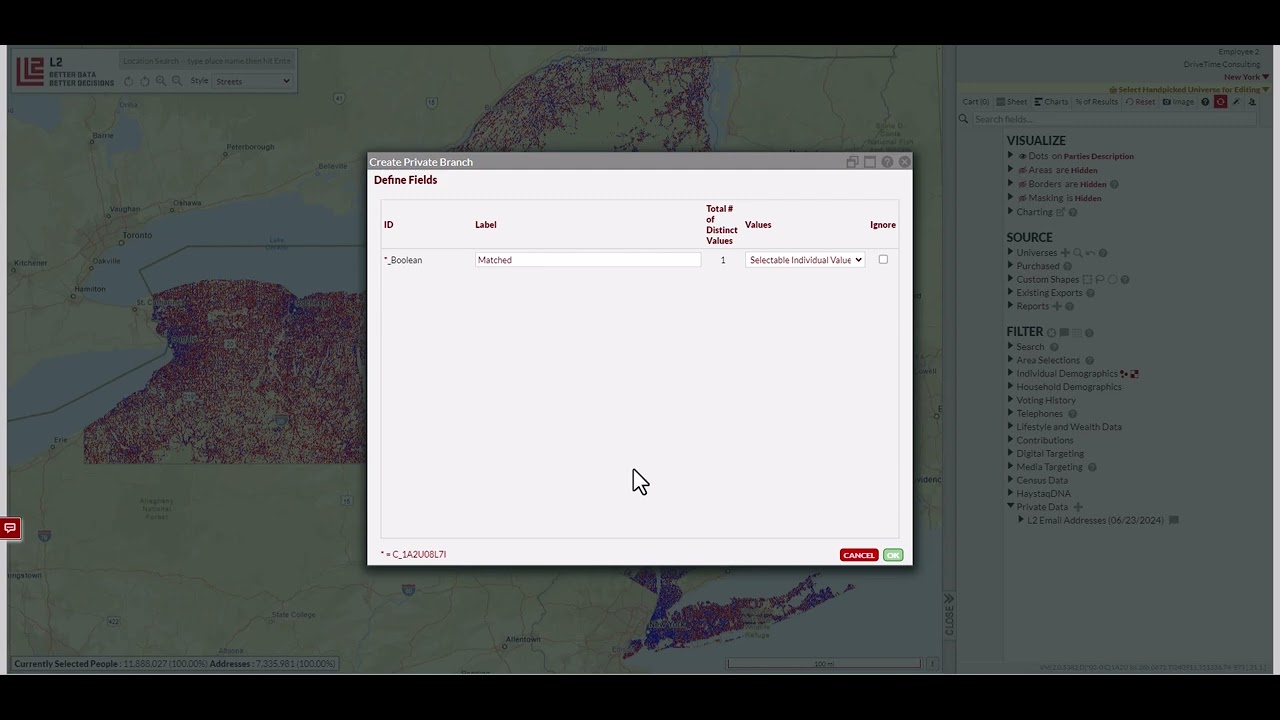1280x720 pixels.
Task: Click the Universes undo arrow icon
Action: pos(1090,253)
